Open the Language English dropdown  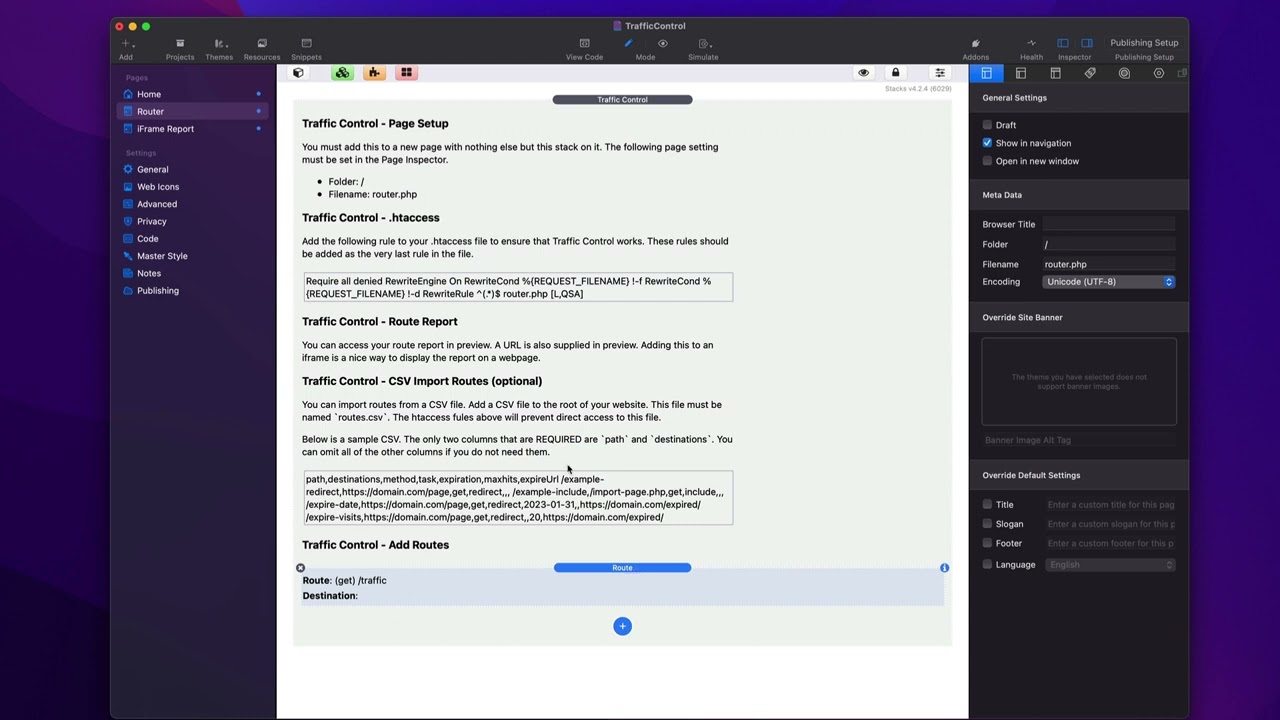[1110, 565]
